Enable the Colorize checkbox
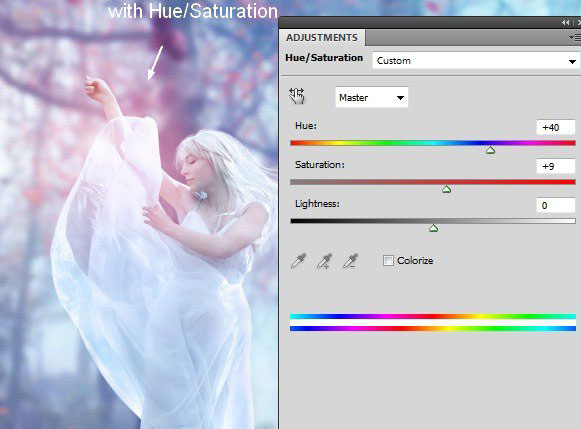 (388, 260)
